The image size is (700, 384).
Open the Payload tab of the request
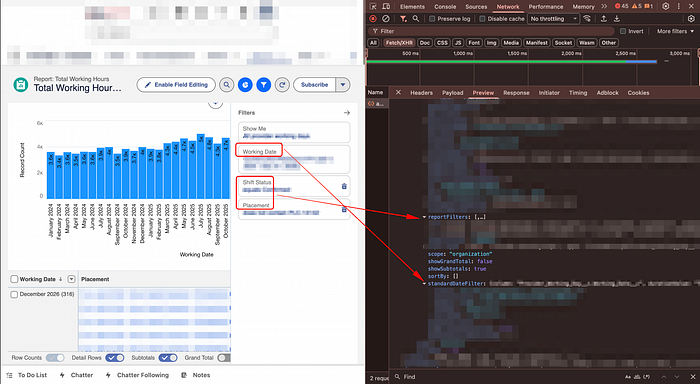[x=452, y=93]
